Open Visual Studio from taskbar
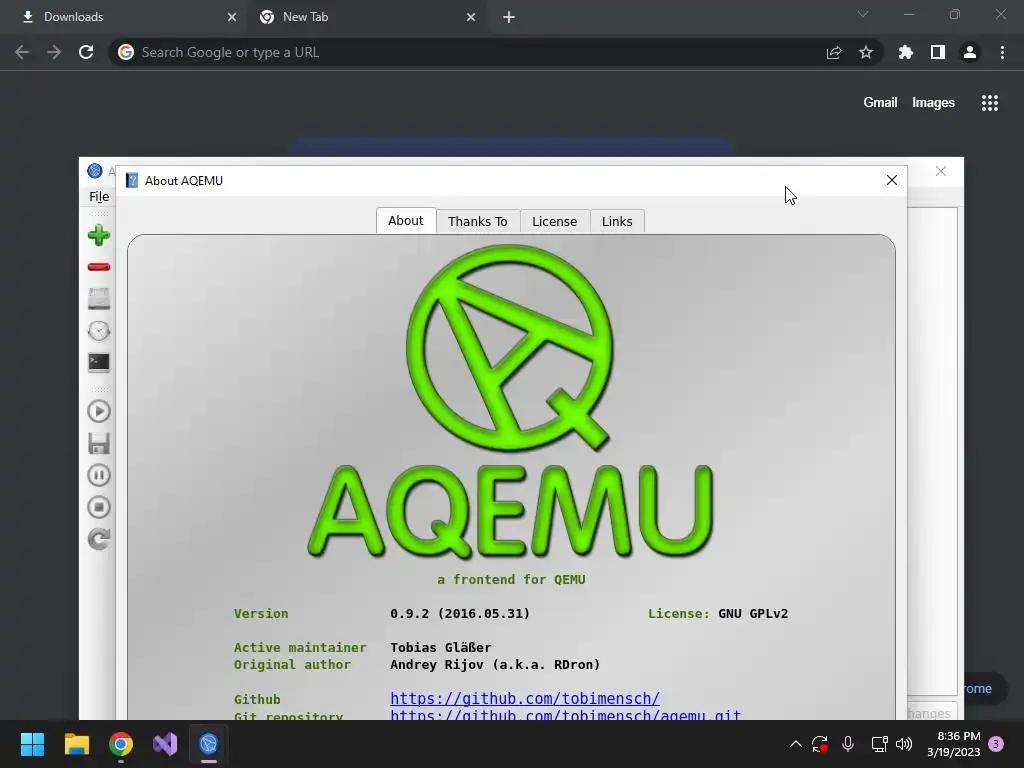Viewport: 1024px width, 768px height. tap(165, 744)
